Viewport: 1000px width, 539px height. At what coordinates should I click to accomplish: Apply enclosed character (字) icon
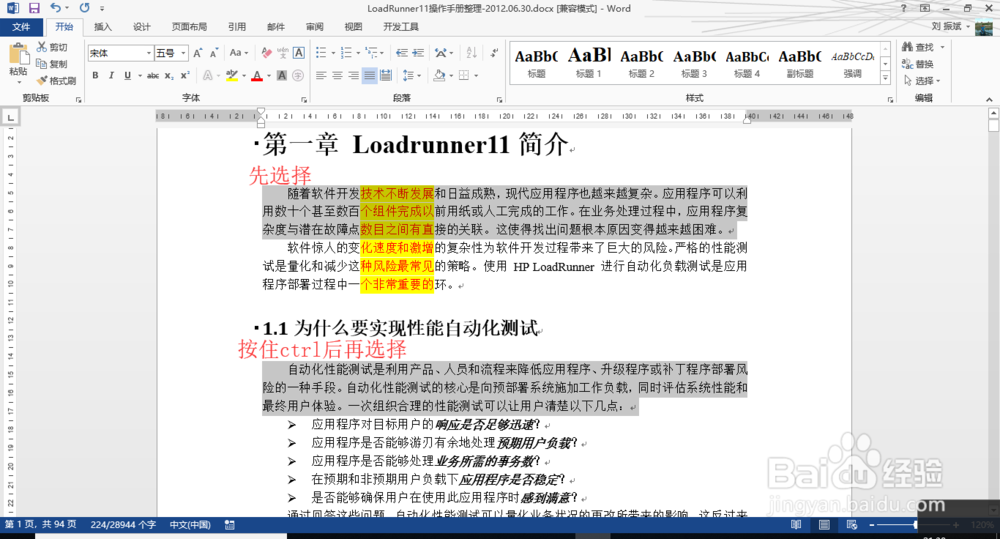coord(298,75)
